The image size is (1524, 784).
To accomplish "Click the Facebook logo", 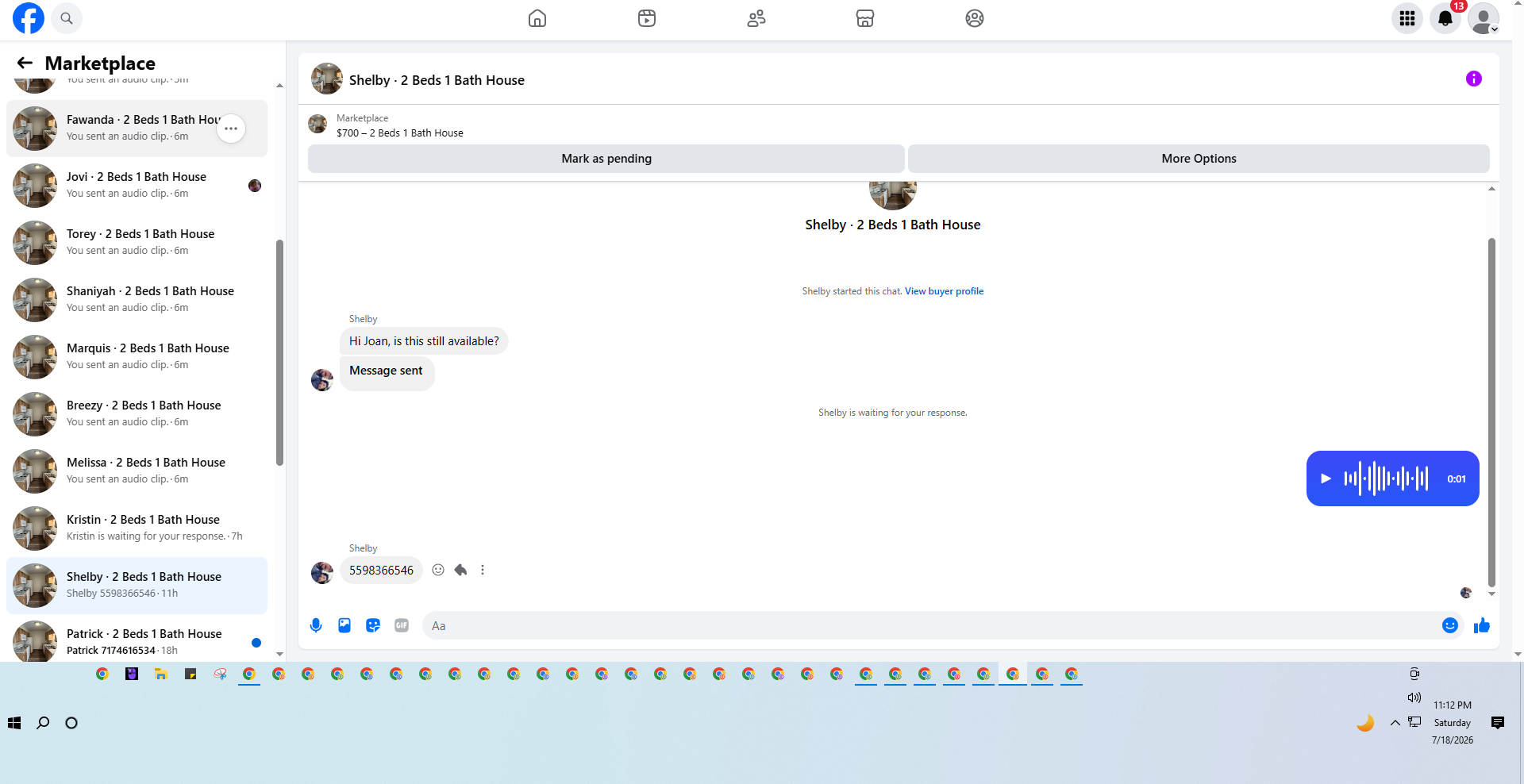I will [x=29, y=18].
